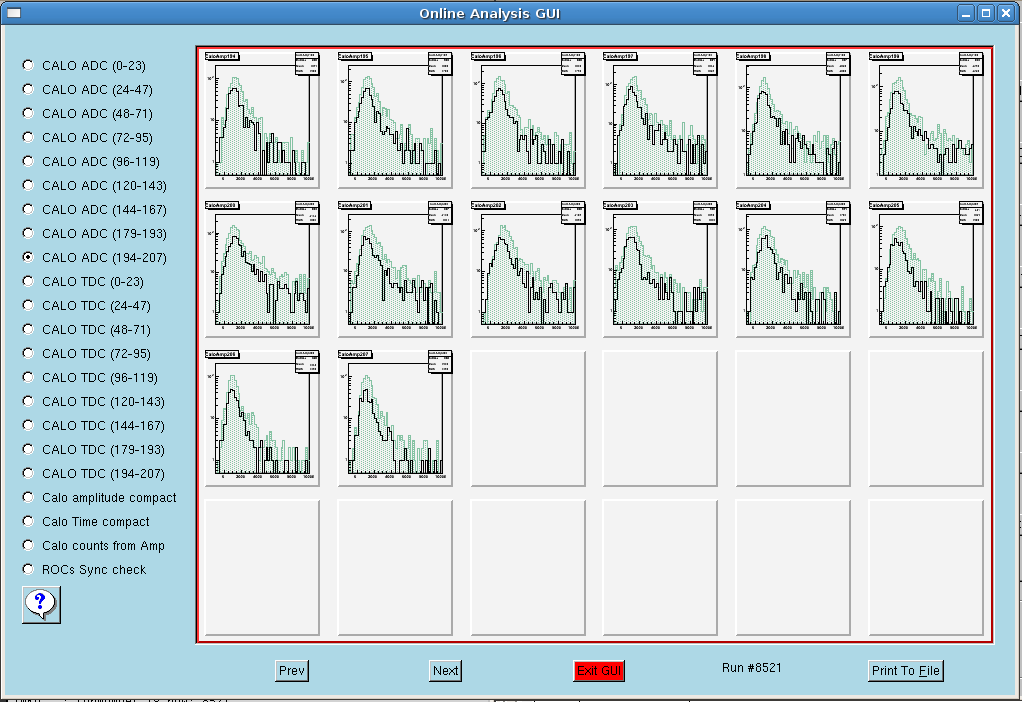Switch to CALO TDC (72-95)
1022x702 pixels.
coord(28,353)
